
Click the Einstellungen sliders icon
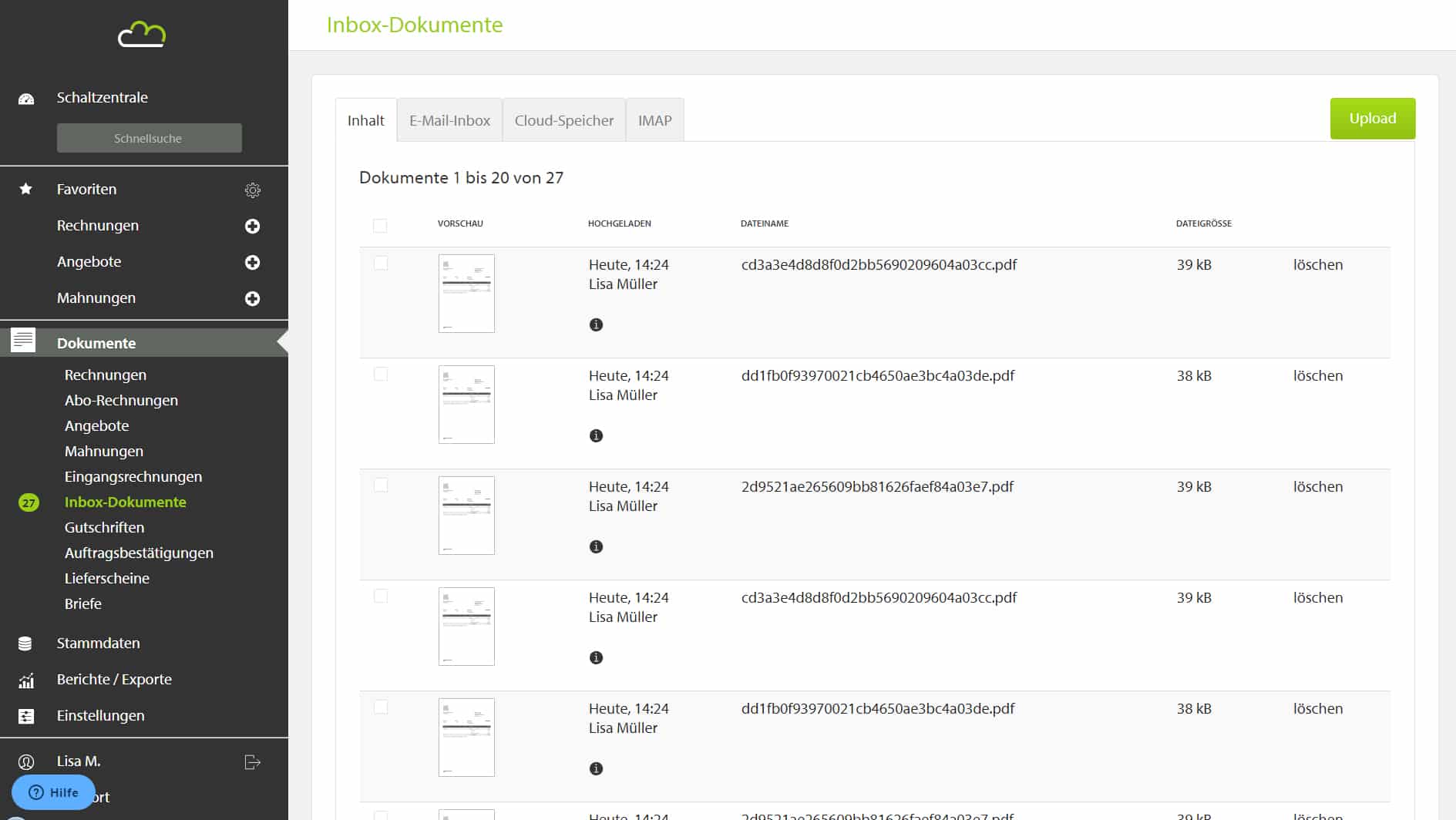coord(26,716)
